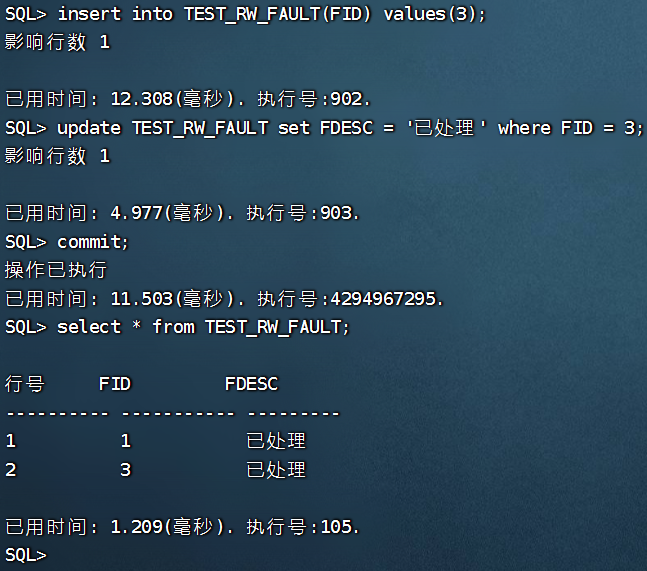Click the '操作已执行' message
647x571 pixels.
coord(56,270)
